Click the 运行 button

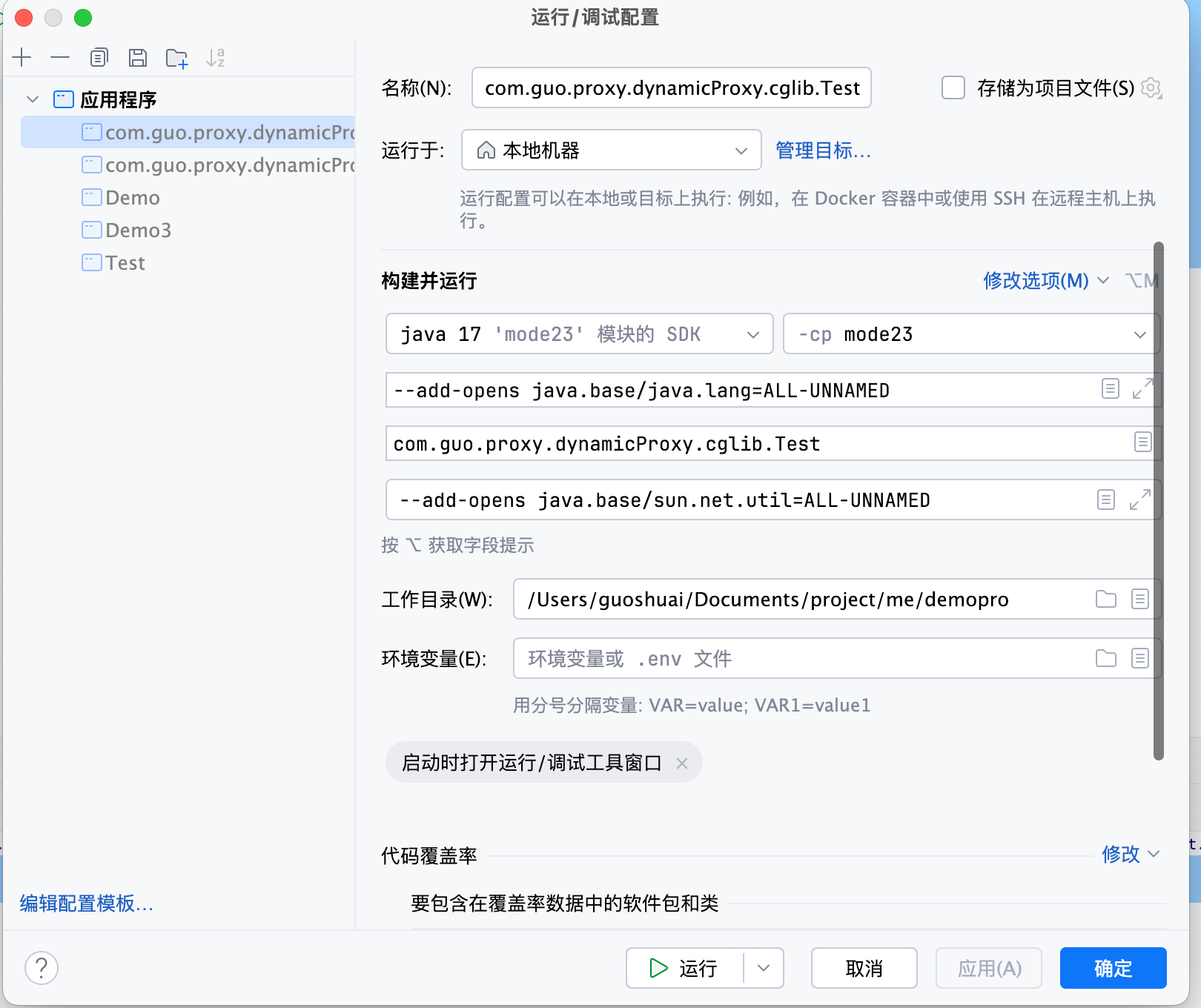coord(685,968)
